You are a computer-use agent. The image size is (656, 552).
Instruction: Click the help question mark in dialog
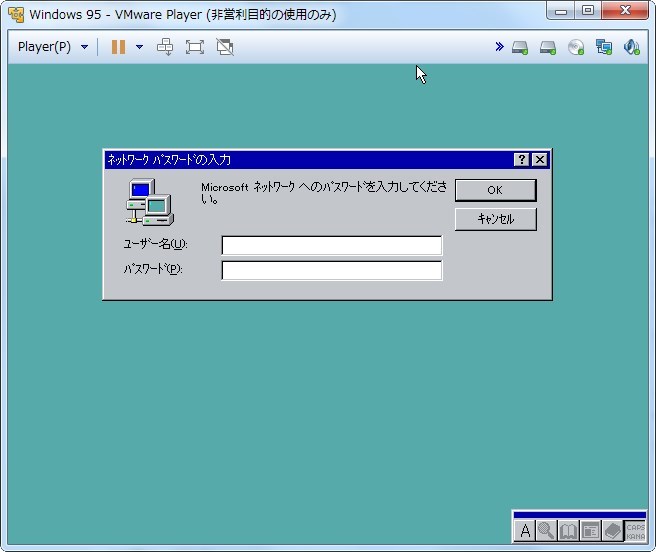tap(521, 159)
